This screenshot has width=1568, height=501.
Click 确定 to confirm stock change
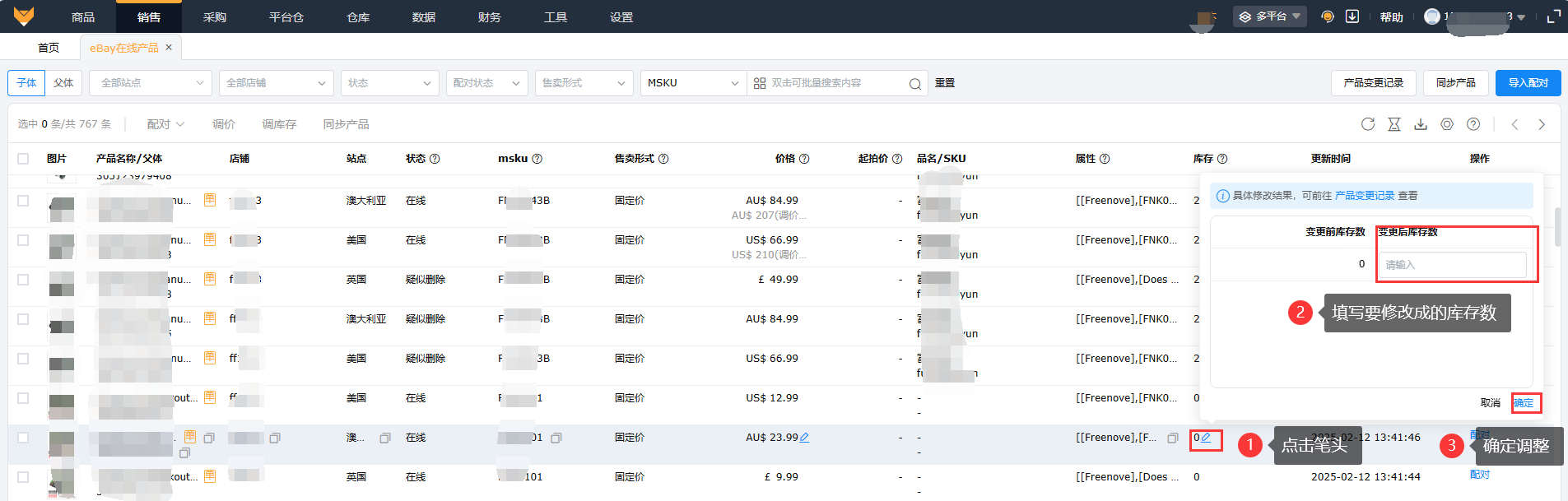(x=1524, y=403)
